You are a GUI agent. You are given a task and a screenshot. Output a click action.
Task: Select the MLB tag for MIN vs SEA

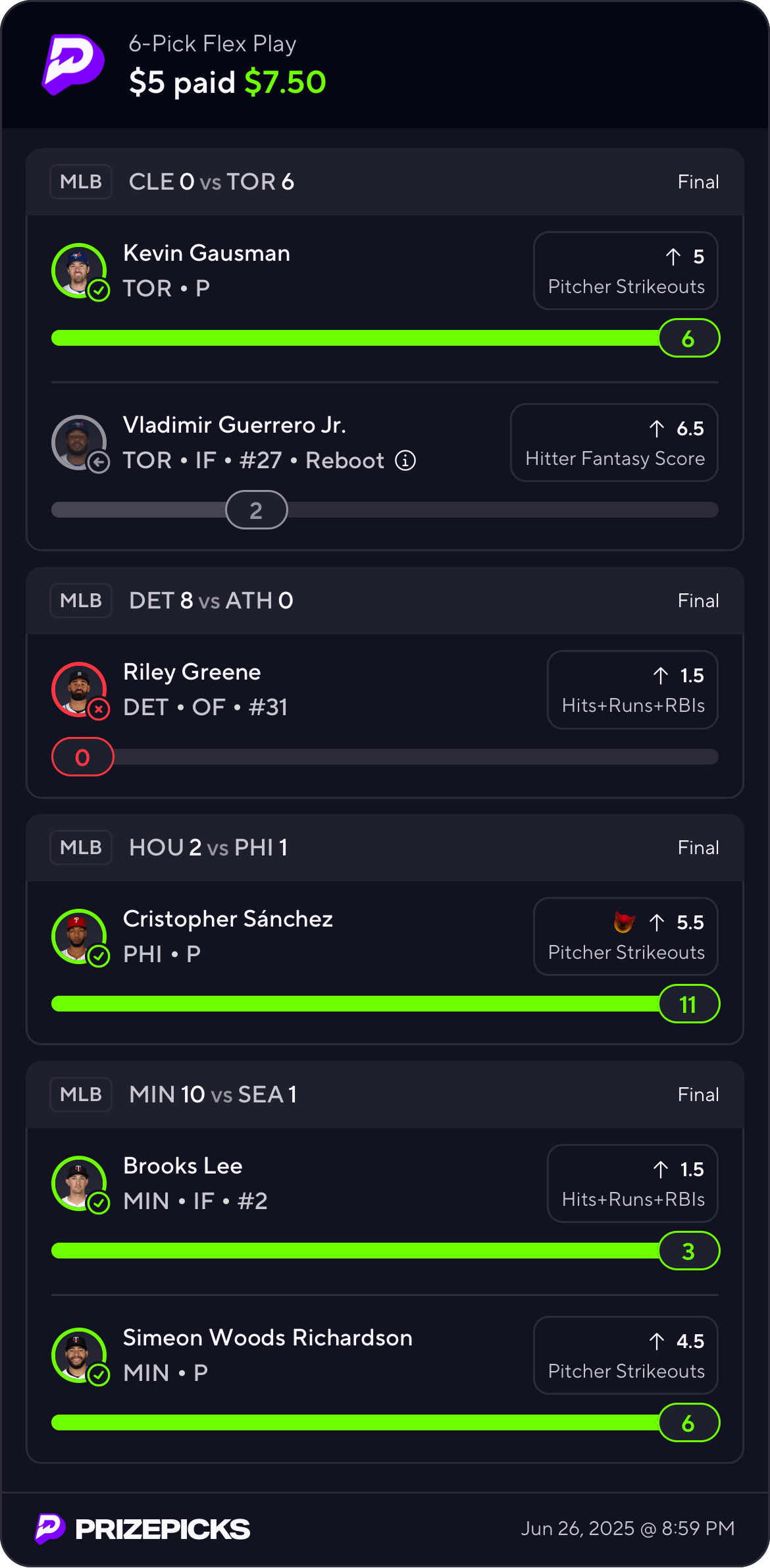(81, 1095)
